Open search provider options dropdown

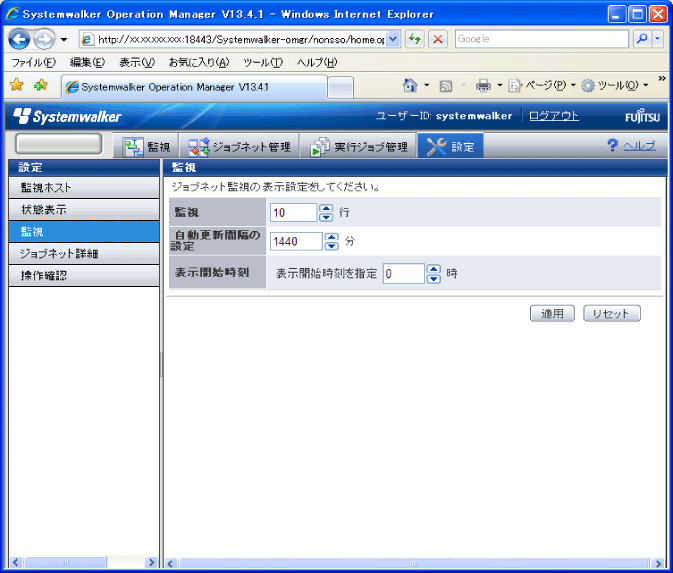coord(657,39)
